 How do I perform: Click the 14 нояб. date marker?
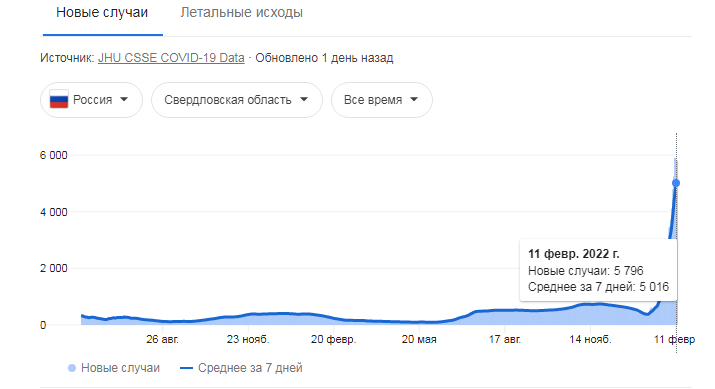tap(590, 339)
